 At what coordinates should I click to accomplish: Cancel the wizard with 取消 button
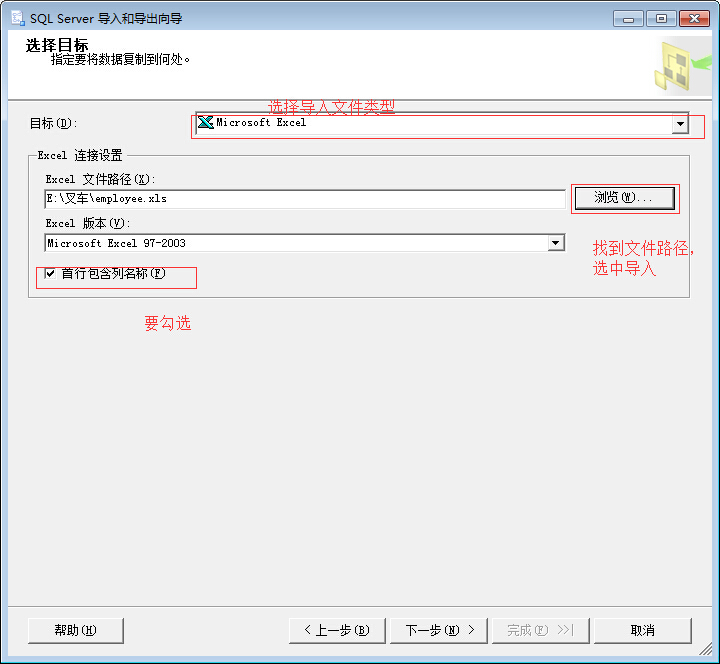point(642,630)
